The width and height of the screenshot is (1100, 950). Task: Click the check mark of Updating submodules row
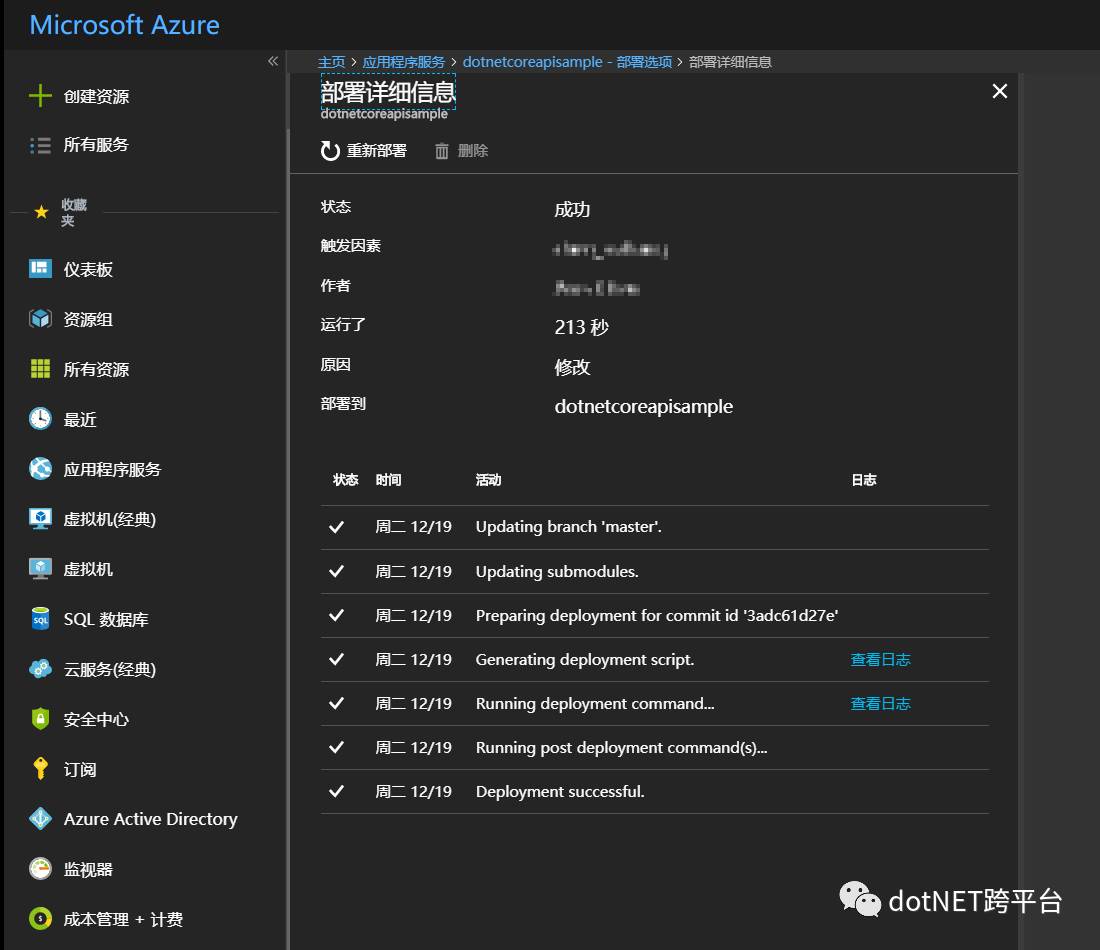click(x=337, y=571)
